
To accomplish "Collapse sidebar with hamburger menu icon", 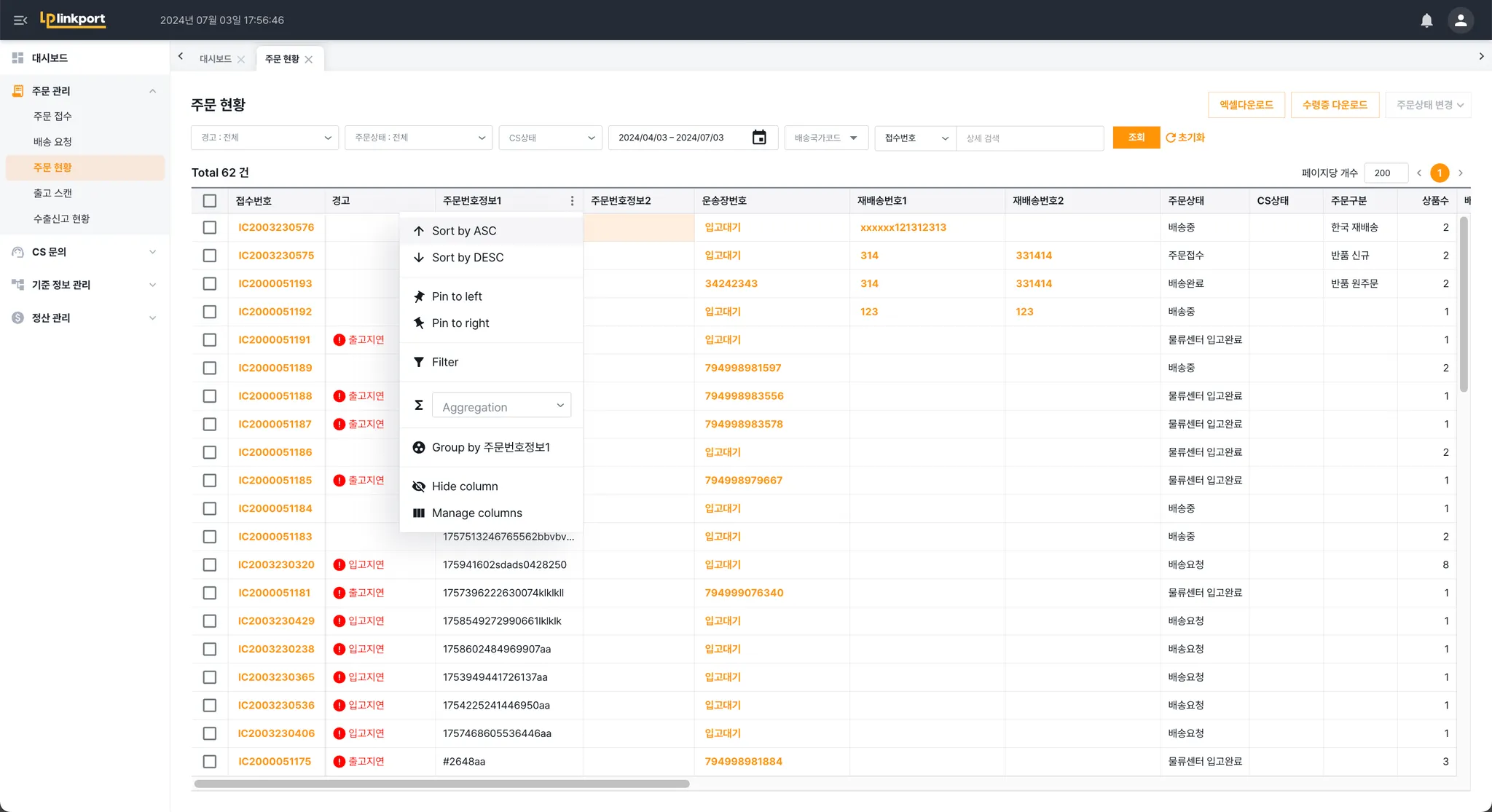I will click(x=20, y=20).
